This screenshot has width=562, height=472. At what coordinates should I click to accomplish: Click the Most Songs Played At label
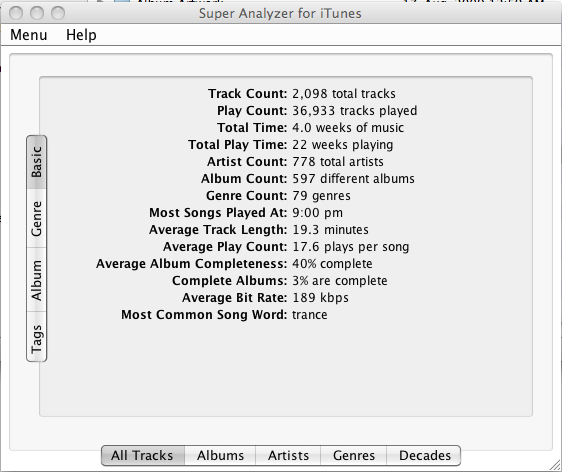pyautogui.click(x=218, y=213)
